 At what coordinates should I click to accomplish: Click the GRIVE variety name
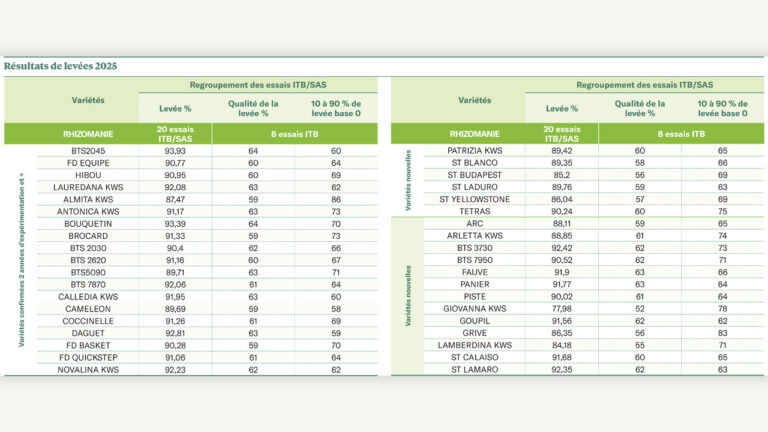475,333
